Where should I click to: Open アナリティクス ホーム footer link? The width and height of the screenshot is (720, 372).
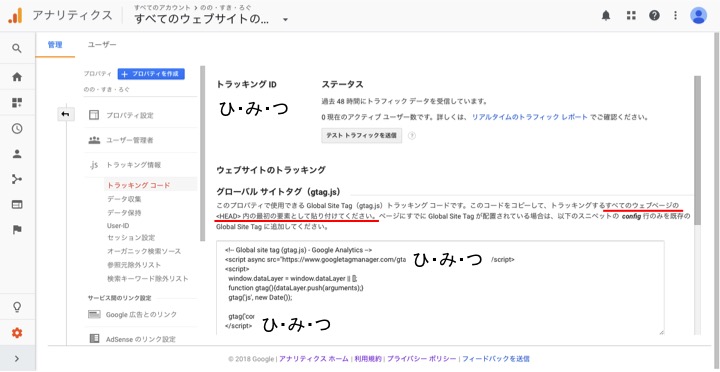pos(314,359)
